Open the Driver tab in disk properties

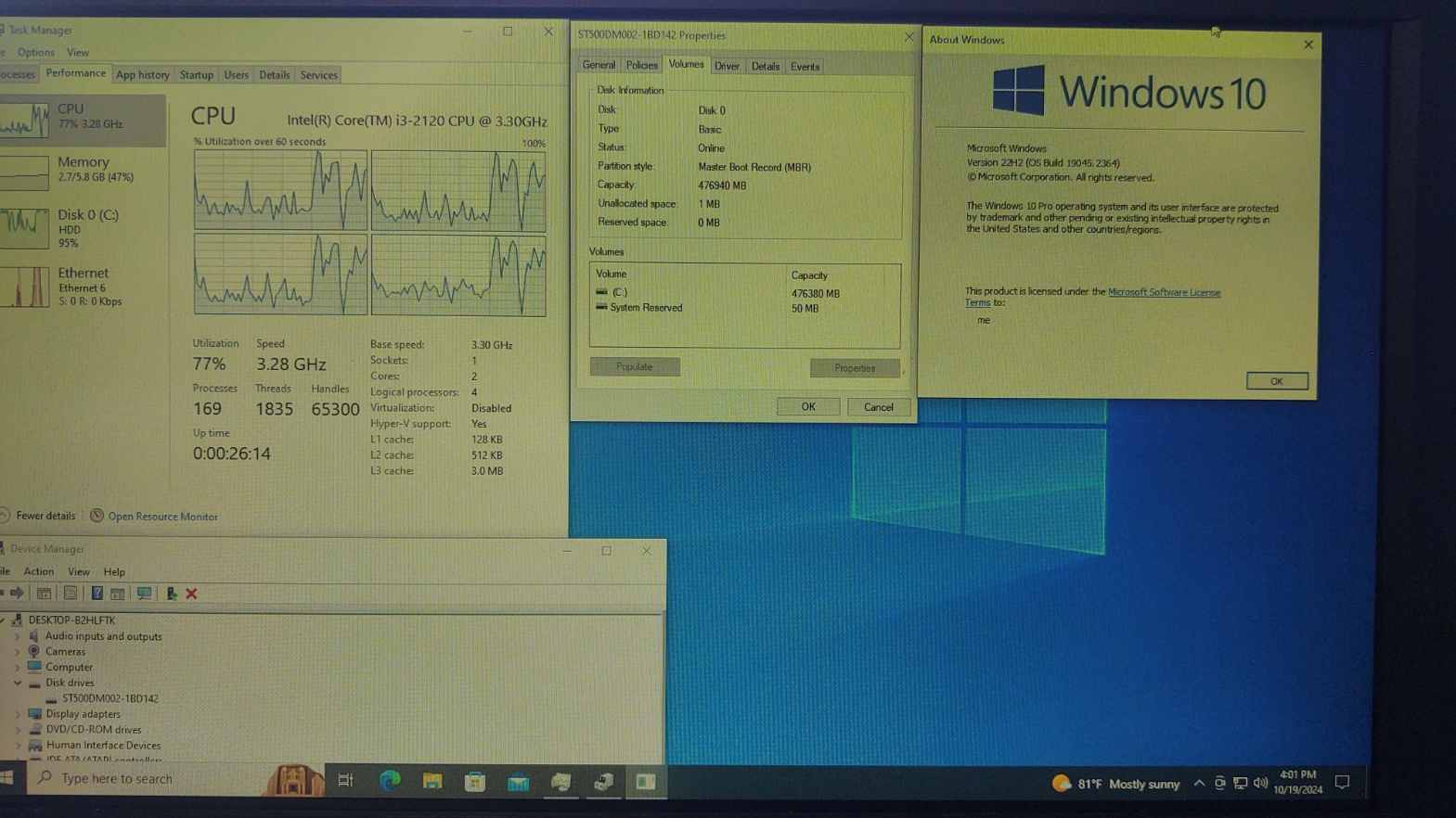[727, 67]
